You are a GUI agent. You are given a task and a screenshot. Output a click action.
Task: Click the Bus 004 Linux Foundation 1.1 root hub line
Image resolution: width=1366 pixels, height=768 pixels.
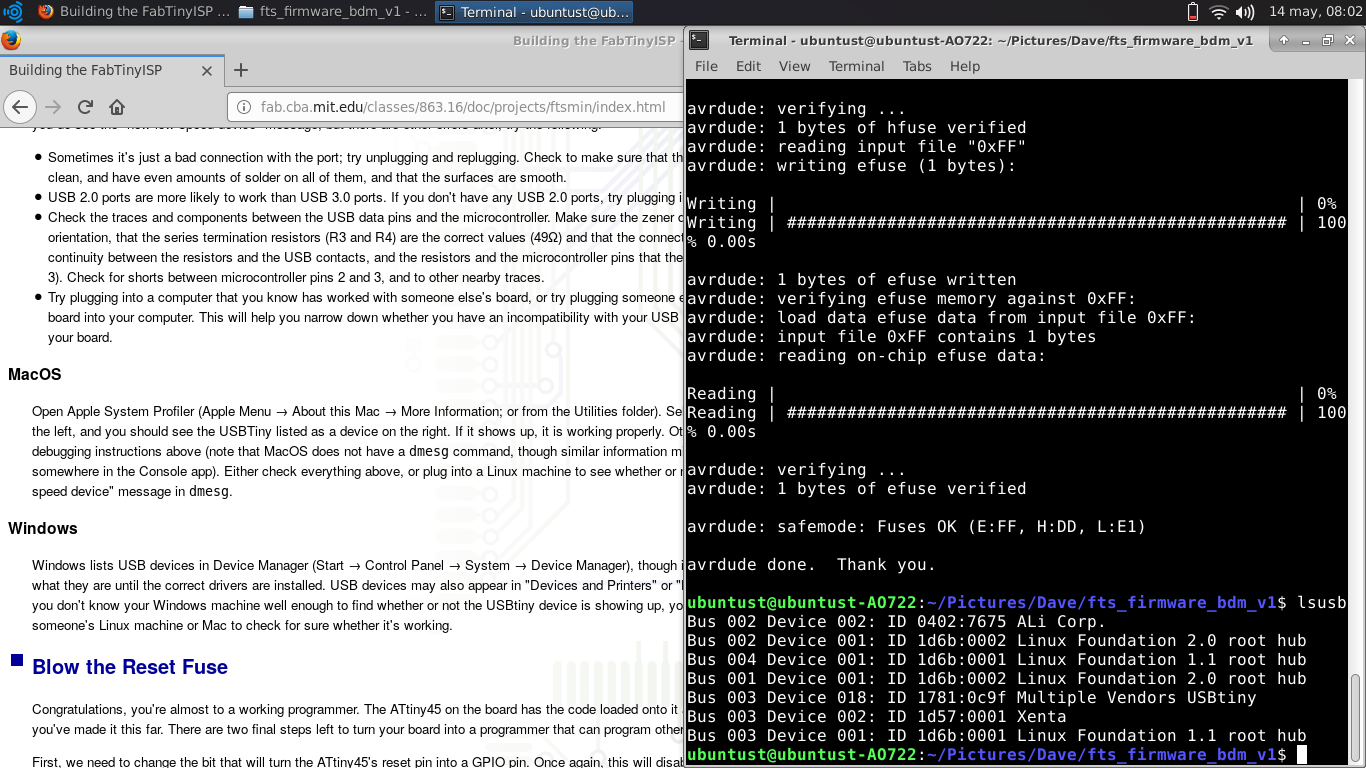coord(996,659)
